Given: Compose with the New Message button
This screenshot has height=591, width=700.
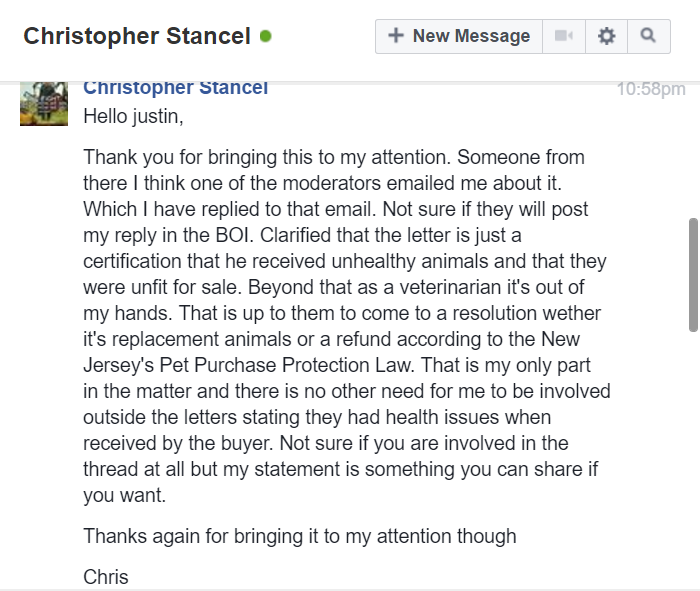Looking at the screenshot, I should pyautogui.click(x=459, y=36).
